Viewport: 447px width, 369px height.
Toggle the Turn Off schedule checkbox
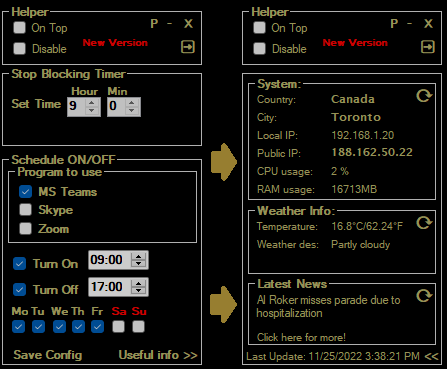pyautogui.click(x=19, y=289)
